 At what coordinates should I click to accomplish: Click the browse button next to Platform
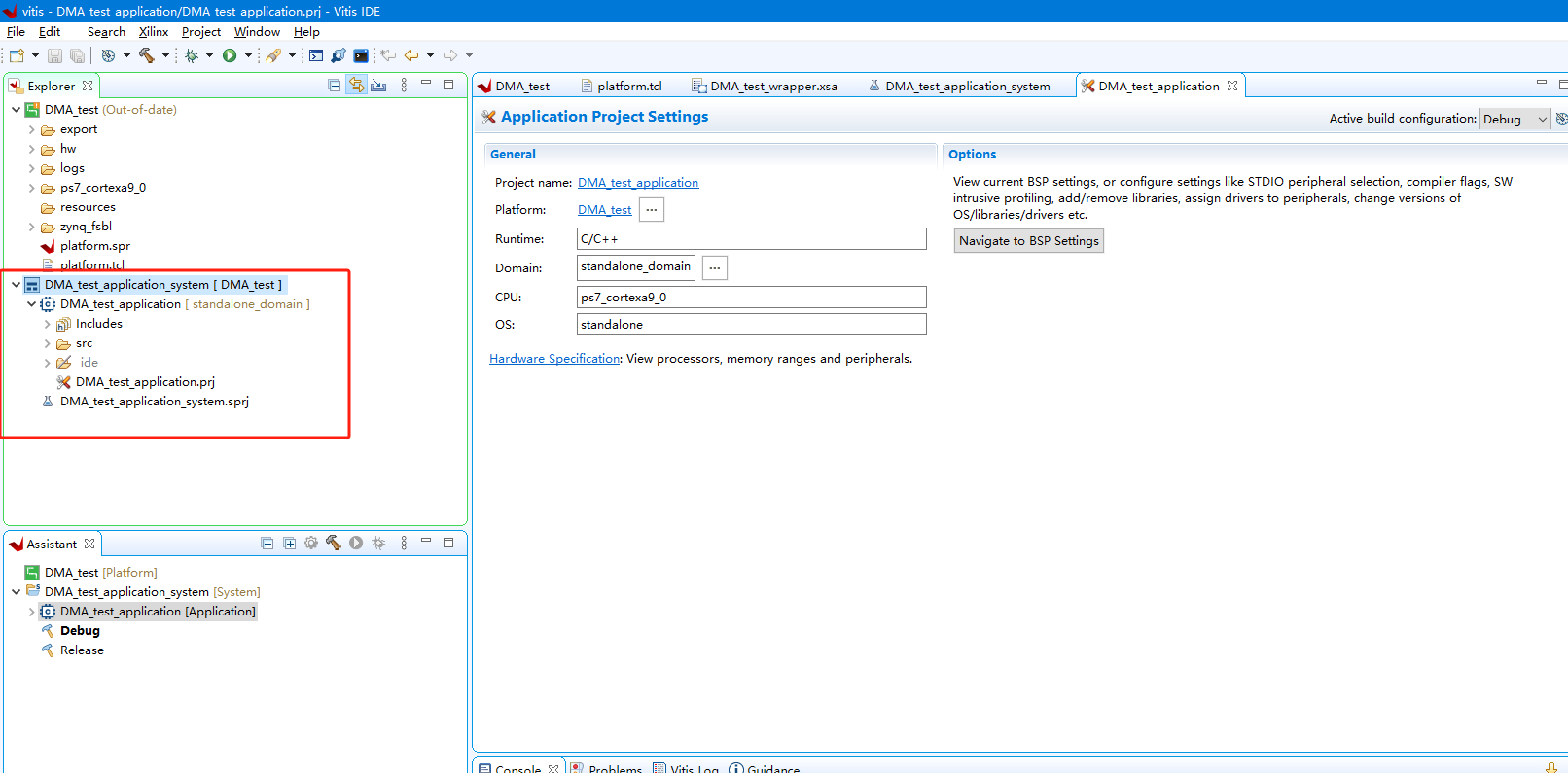click(x=652, y=210)
